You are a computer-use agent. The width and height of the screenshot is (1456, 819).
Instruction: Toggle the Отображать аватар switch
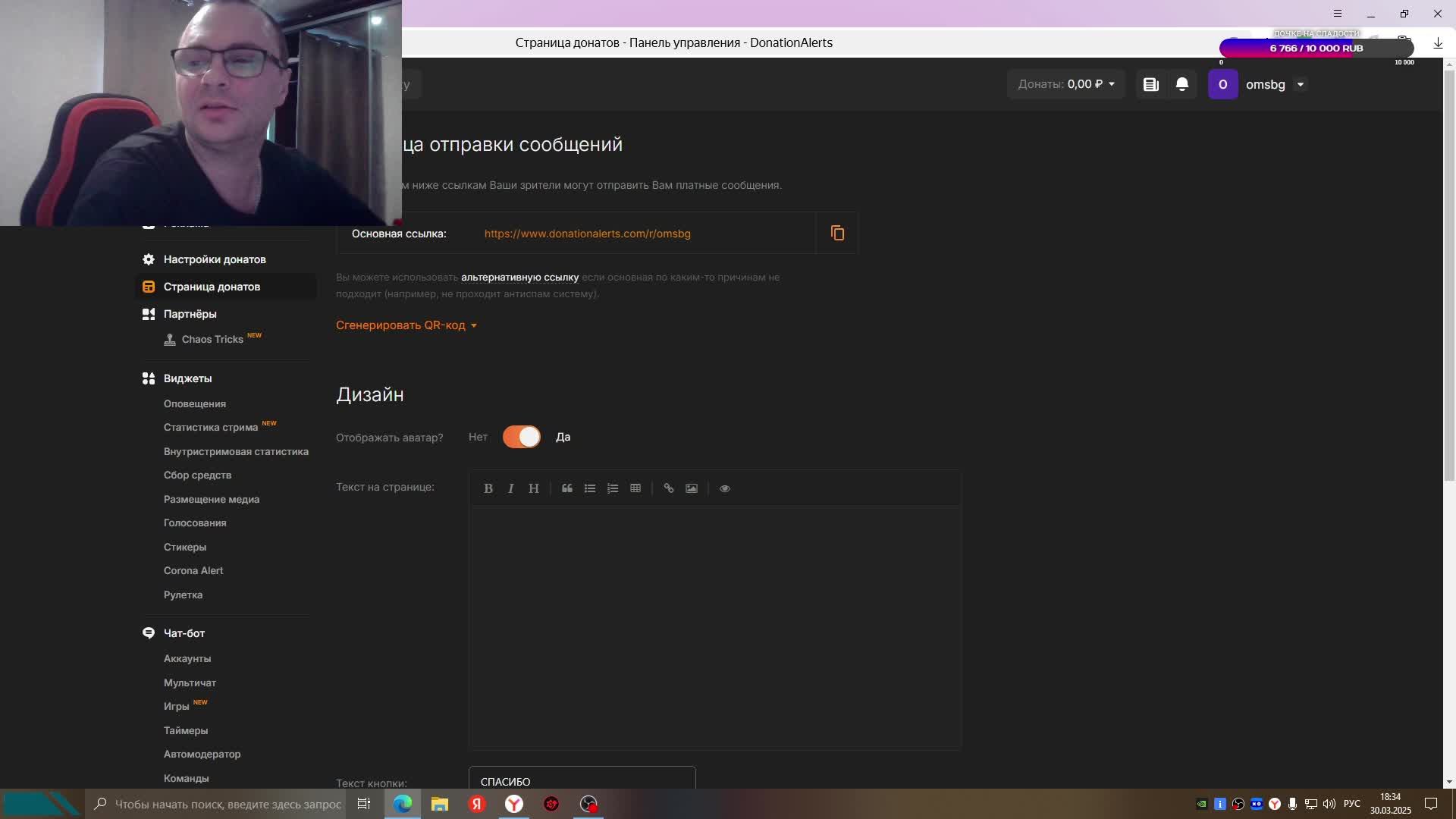(x=522, y=437)
